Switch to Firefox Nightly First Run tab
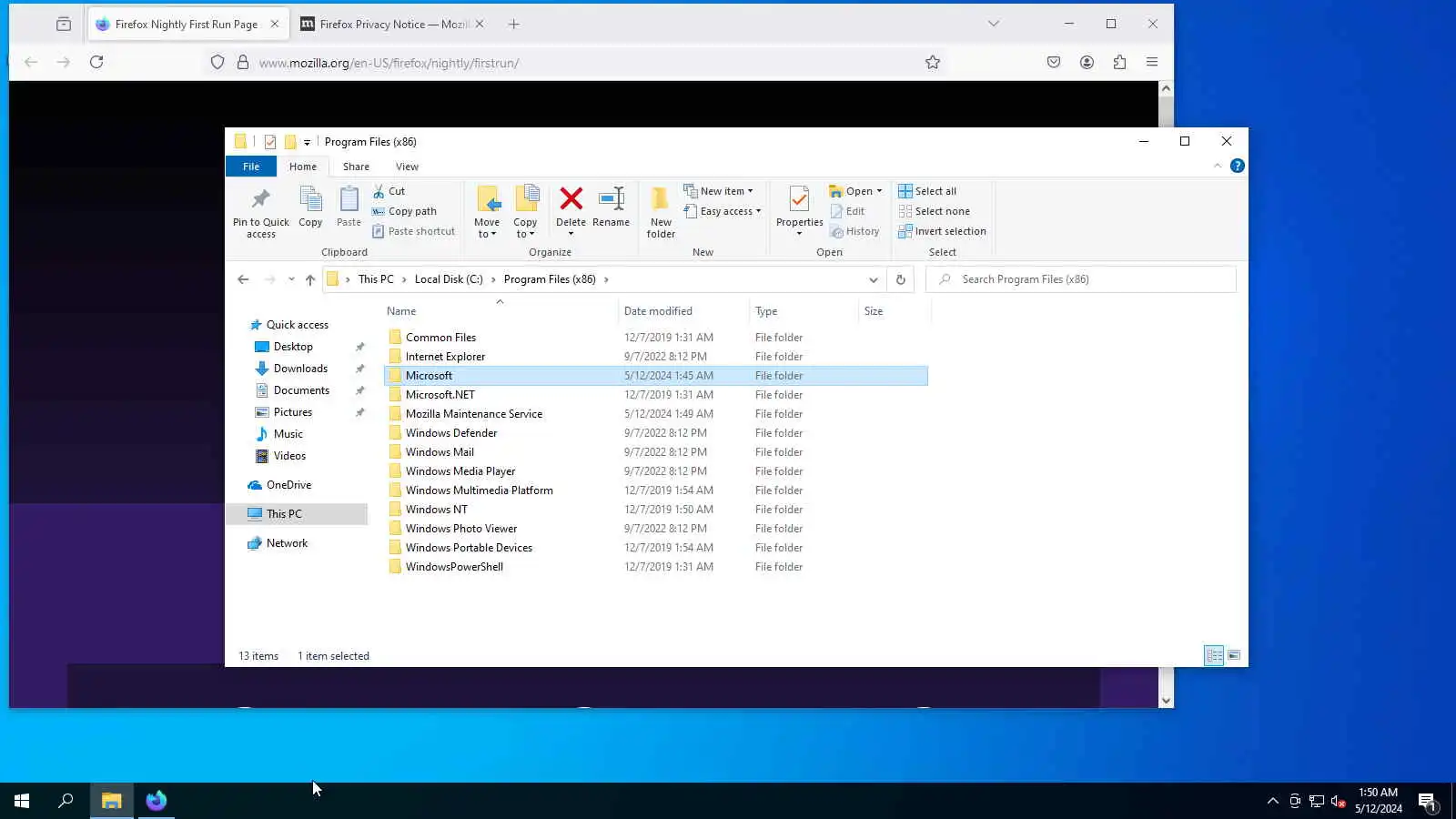 click(x=187, y=25)
